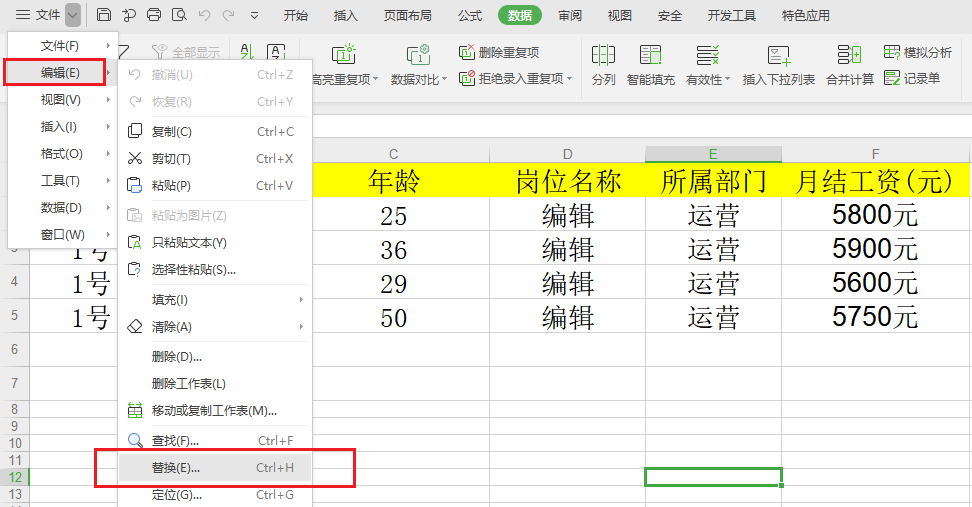Click the magnifier icon beside 查找(F)...
The image size is (972, 507).
click(135, 441)
